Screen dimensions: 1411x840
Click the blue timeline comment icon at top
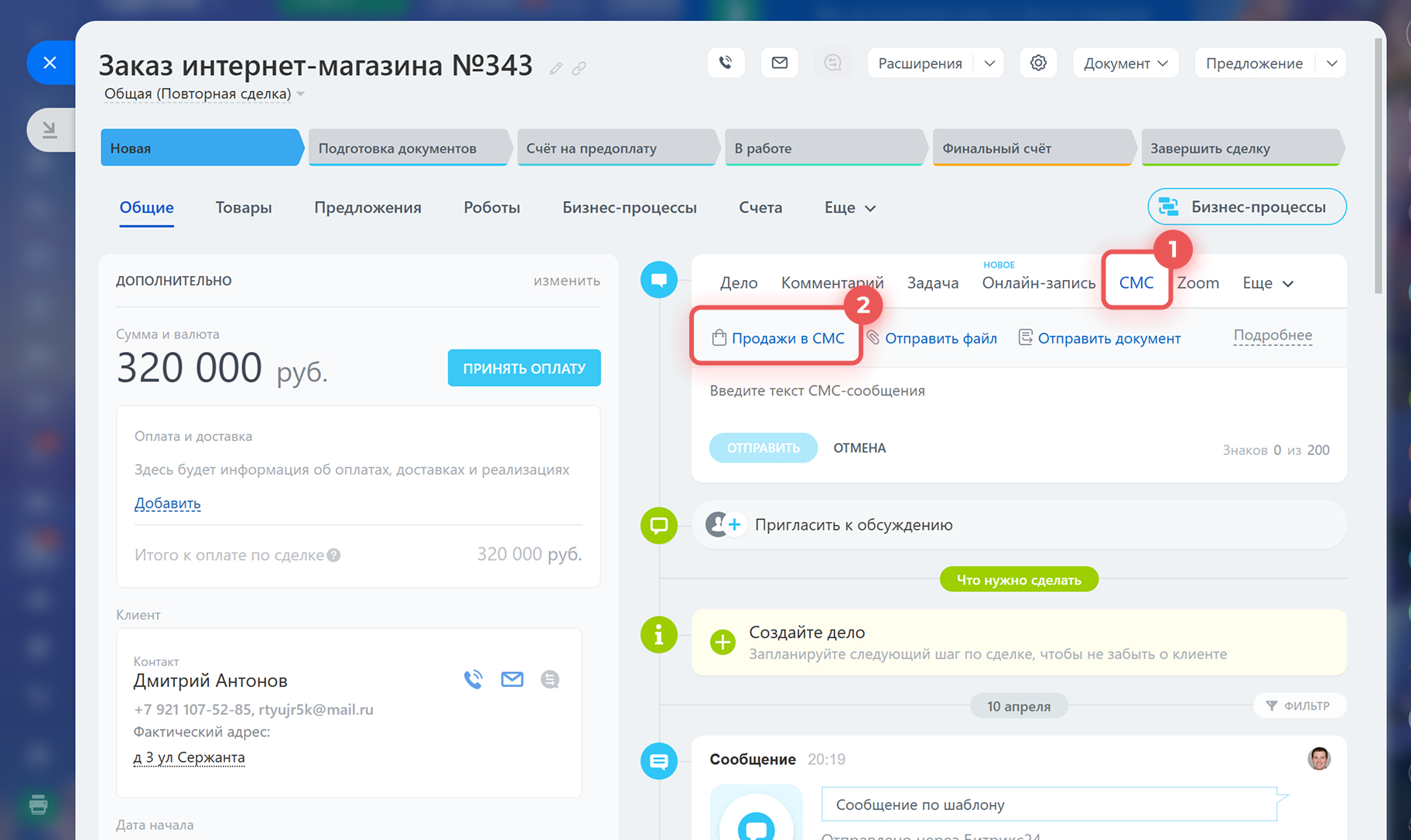[x=659, y=279]
